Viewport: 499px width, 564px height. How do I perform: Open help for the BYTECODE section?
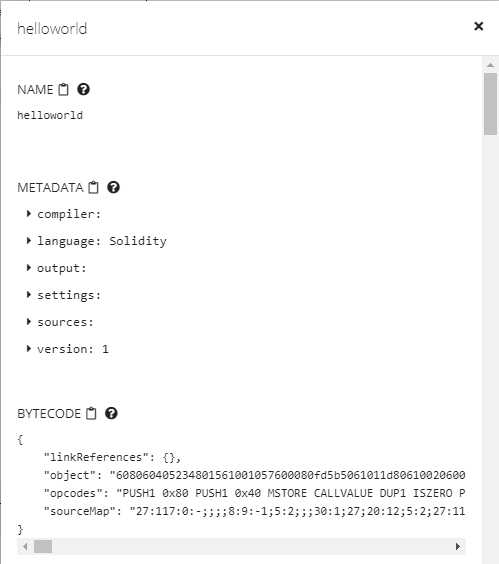click(x=111, y=413)
